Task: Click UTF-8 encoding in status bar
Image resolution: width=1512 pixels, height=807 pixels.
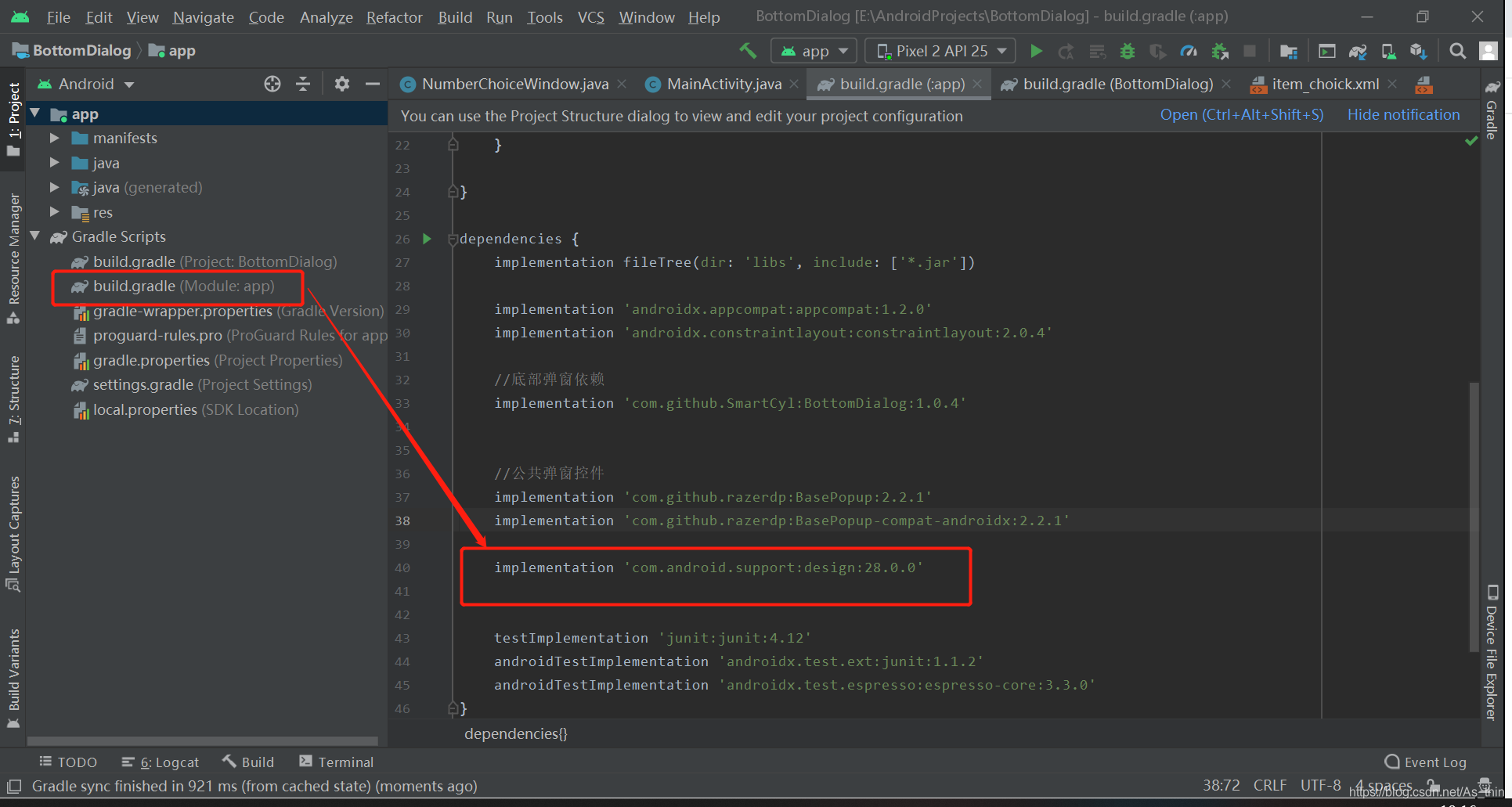Action: [1320, 785]
